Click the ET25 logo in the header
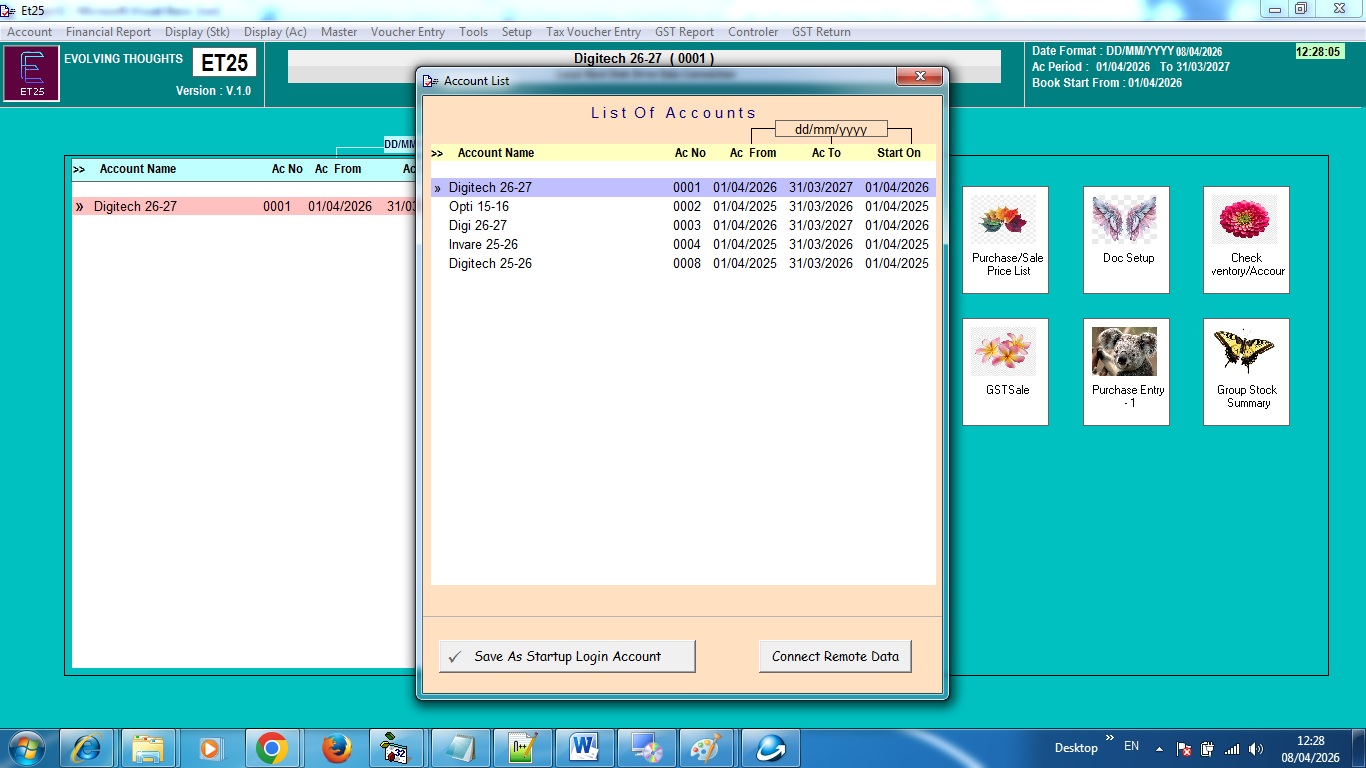The image size is (1366, 768). tap(31, 74)
